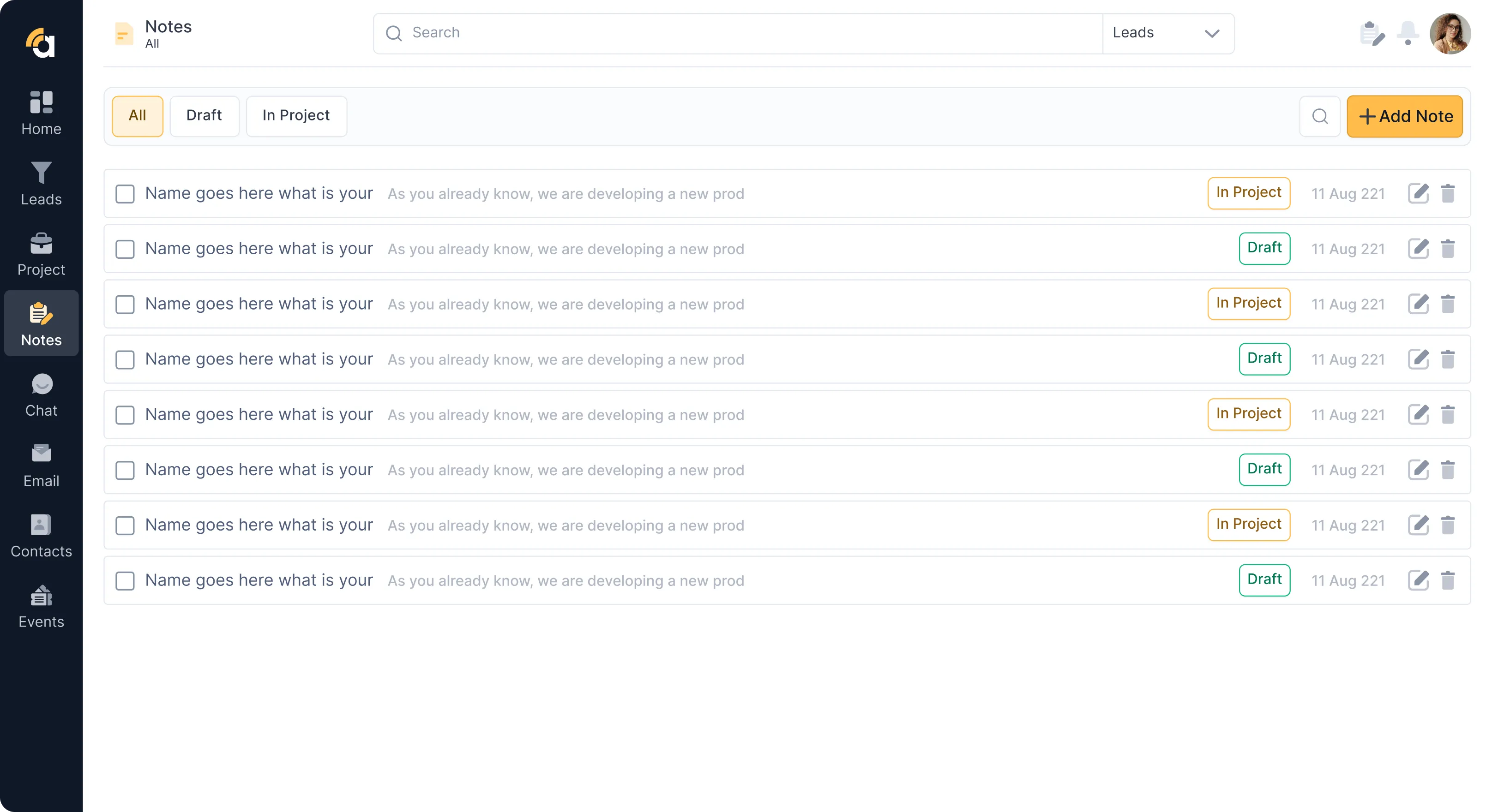Image resolution: width=1492 pixels, height=812 pixels.
Task: Click the preview text of the last note
Action: click(x=566, y=581)
